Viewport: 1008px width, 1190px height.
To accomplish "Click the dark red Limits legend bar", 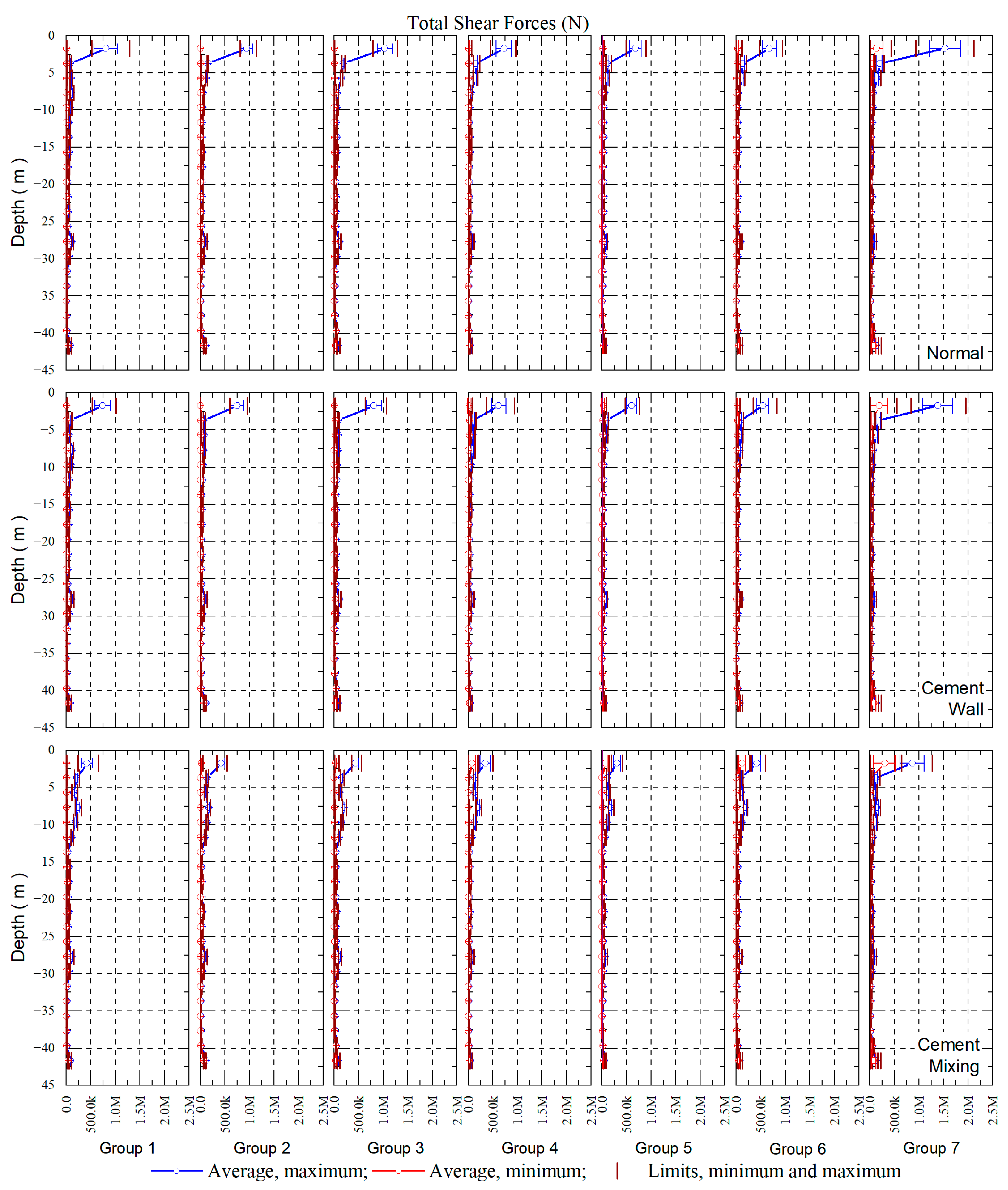I will point(617,1171).
